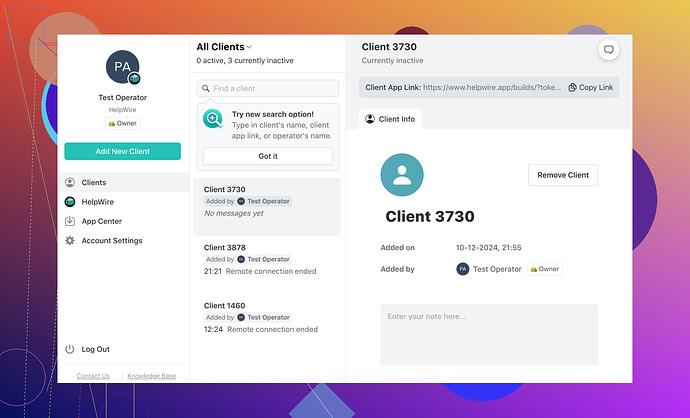This screenshot has width=690, height=418.
Task: Click the HelpWire logo icon in sidebar
Action: point(70,202)
